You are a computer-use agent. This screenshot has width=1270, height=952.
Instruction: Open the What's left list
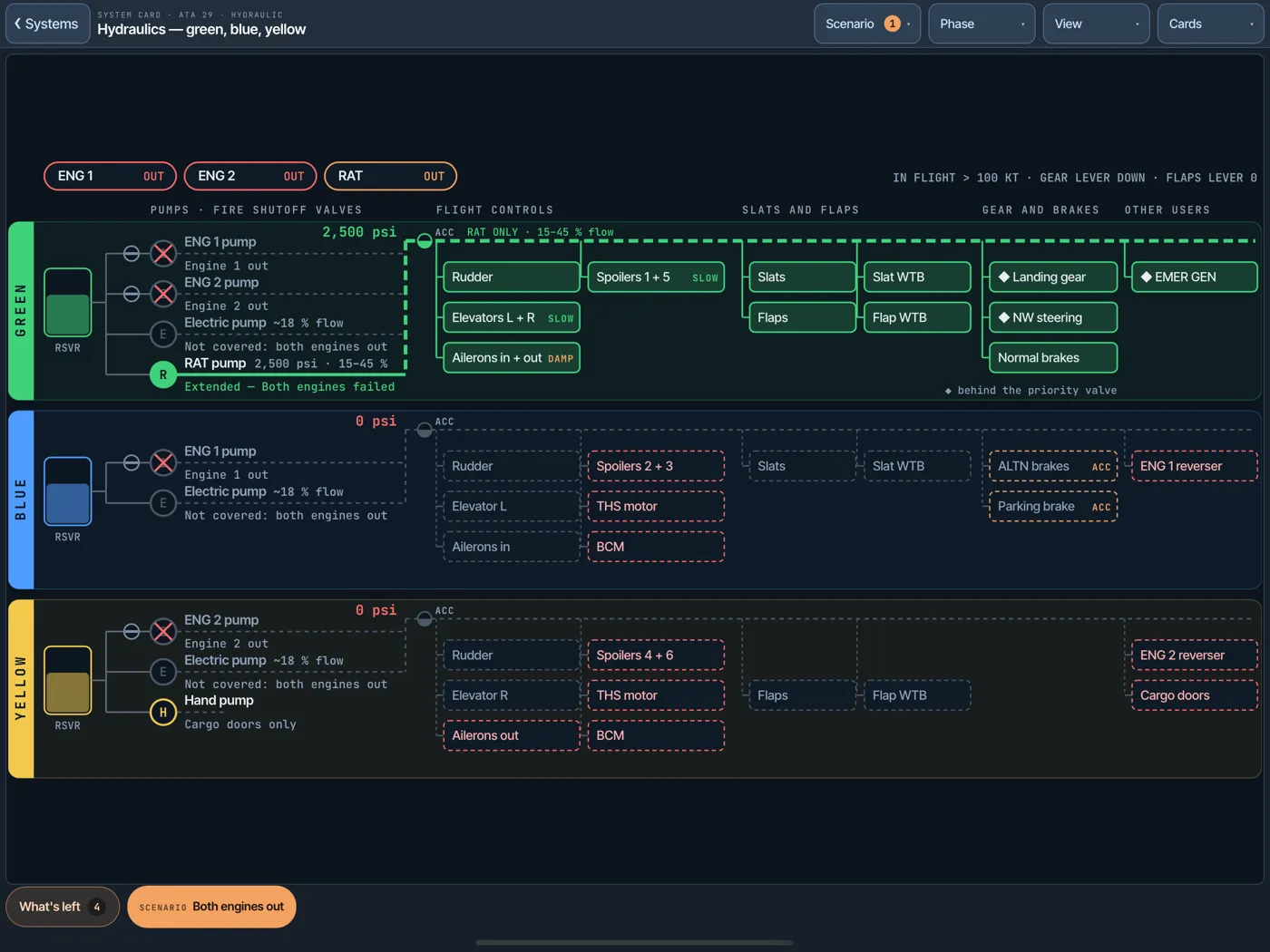[63, 907]
